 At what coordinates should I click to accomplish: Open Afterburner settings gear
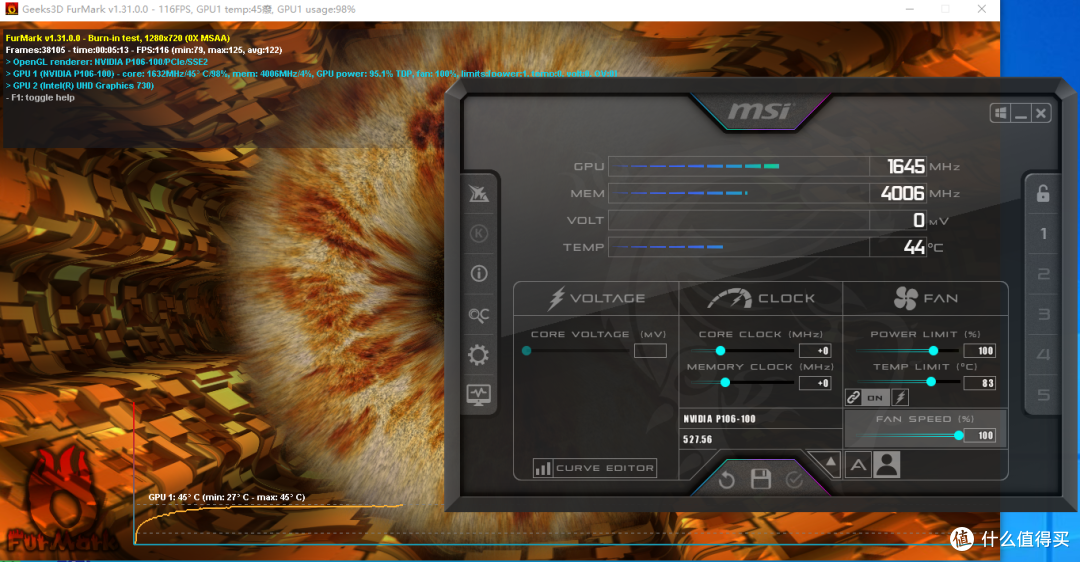click(x=479, y=355)
